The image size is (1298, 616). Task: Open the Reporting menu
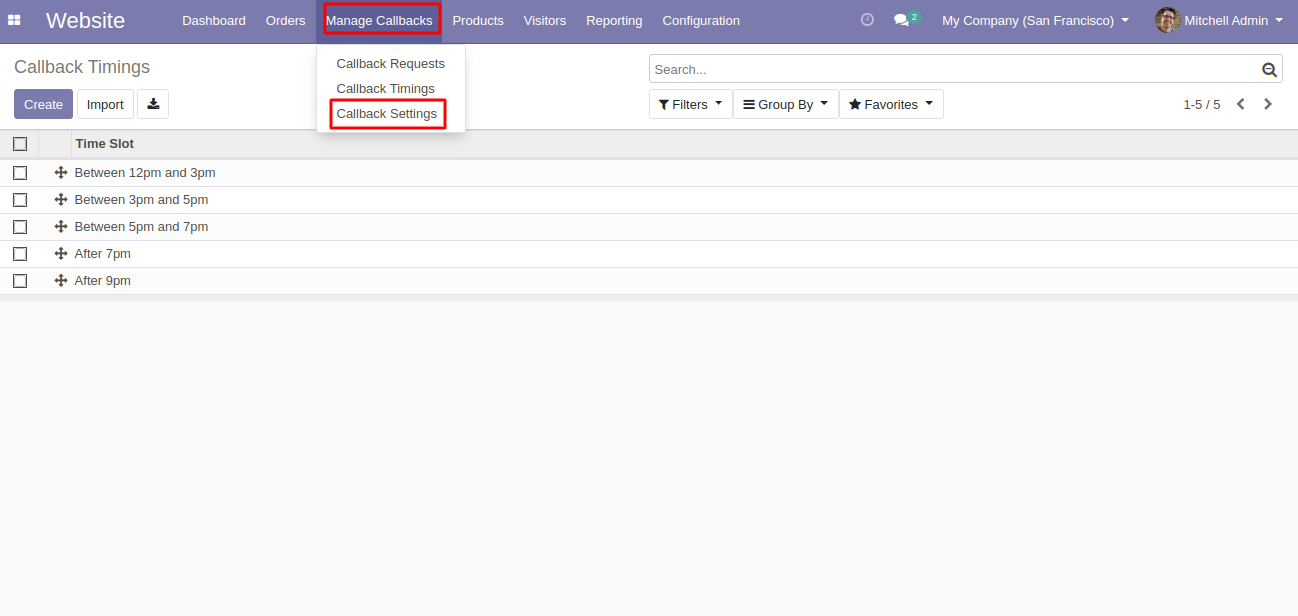[613, 20]
